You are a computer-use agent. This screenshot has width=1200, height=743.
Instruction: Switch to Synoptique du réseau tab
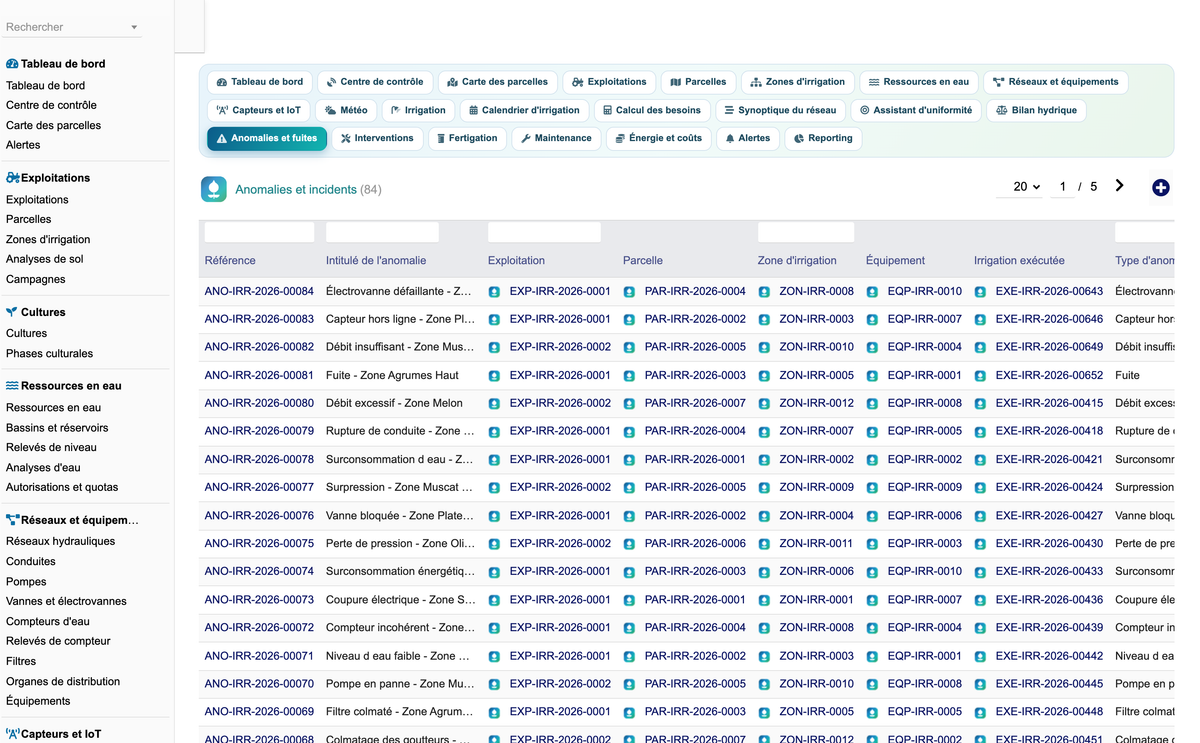(x=780, y=110)
